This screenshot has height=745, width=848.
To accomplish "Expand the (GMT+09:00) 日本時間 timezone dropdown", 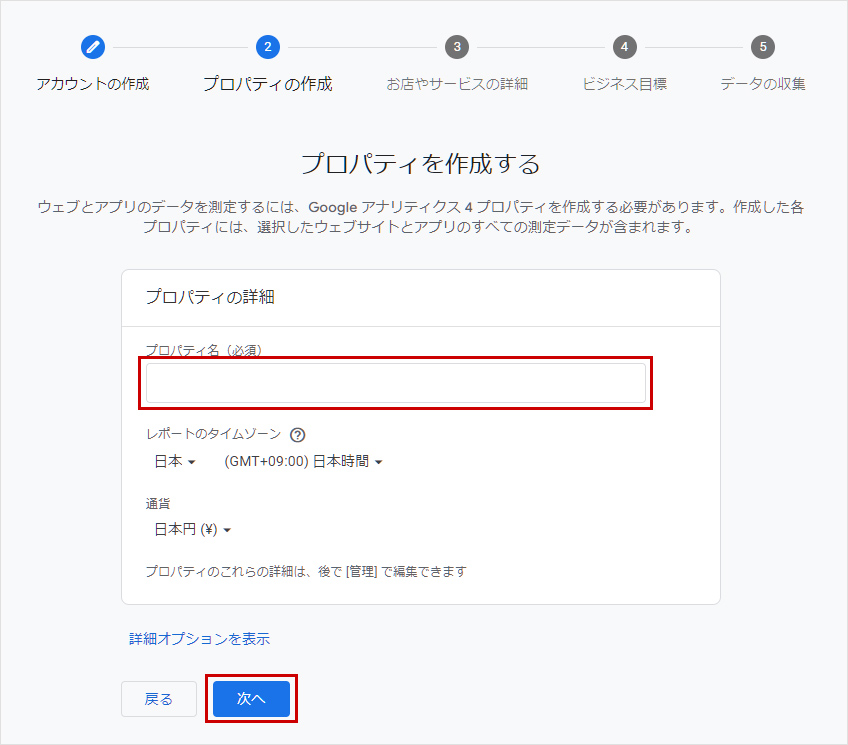I will tap(304, 462).
